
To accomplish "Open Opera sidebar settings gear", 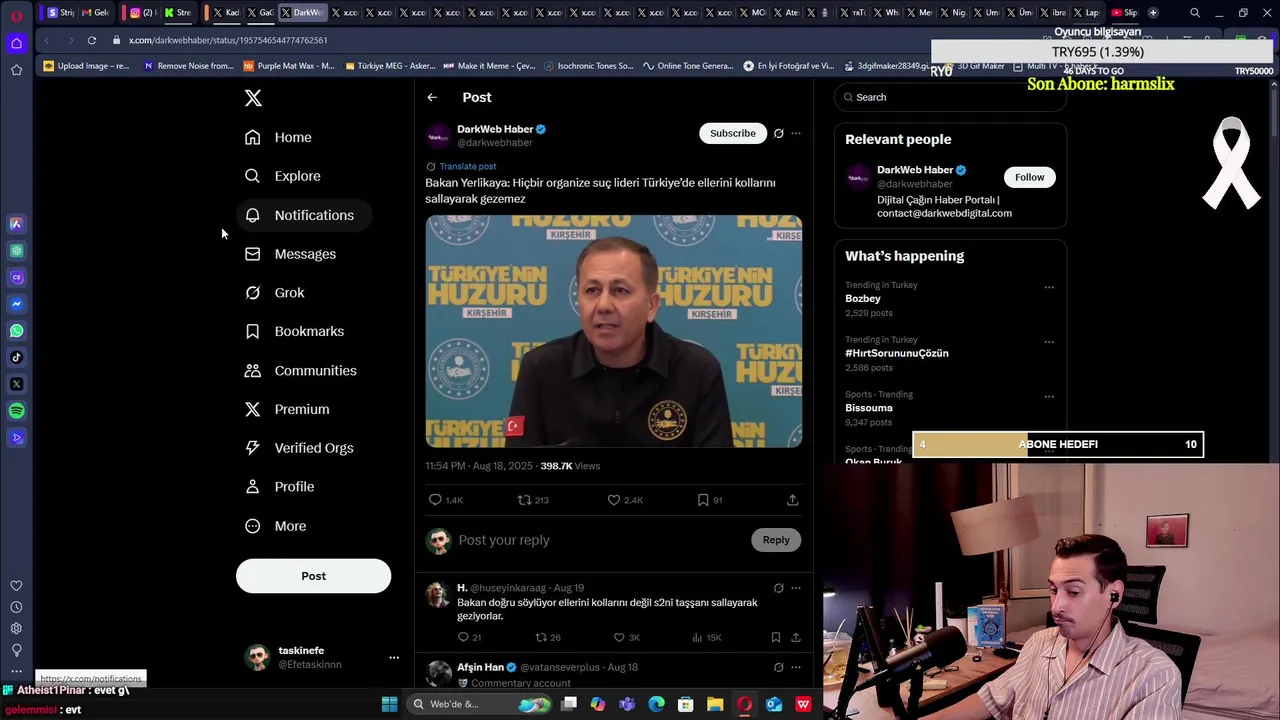I will pos(16,628).
